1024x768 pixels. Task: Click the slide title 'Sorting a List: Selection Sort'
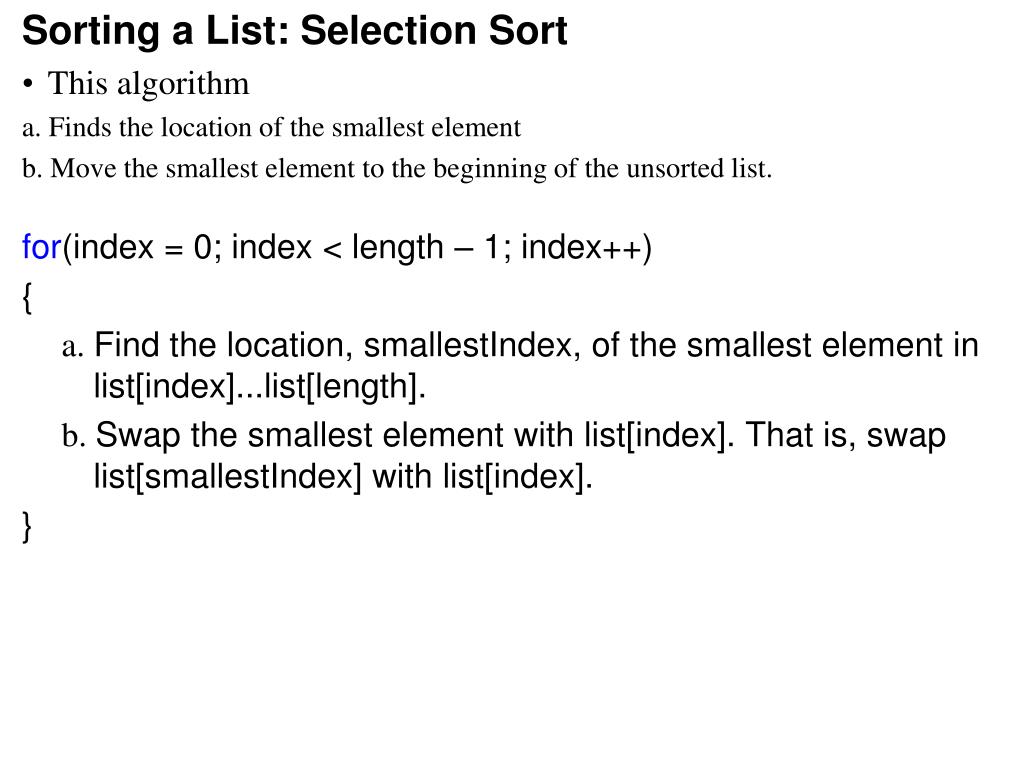(x=295, y=31)
